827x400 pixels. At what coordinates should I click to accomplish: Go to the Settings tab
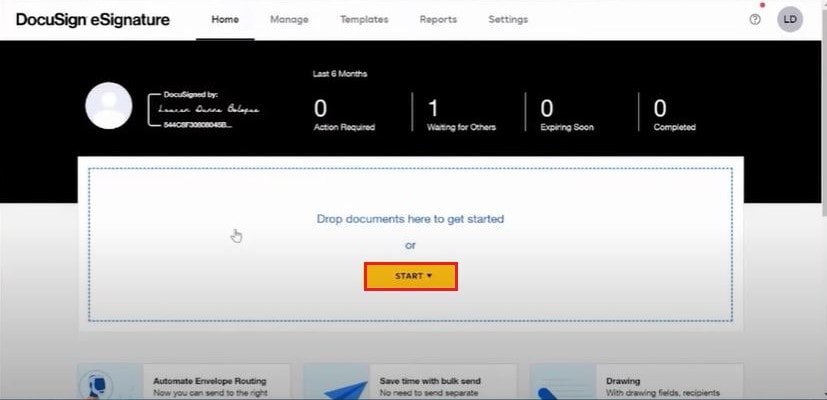tap(508, 20)
